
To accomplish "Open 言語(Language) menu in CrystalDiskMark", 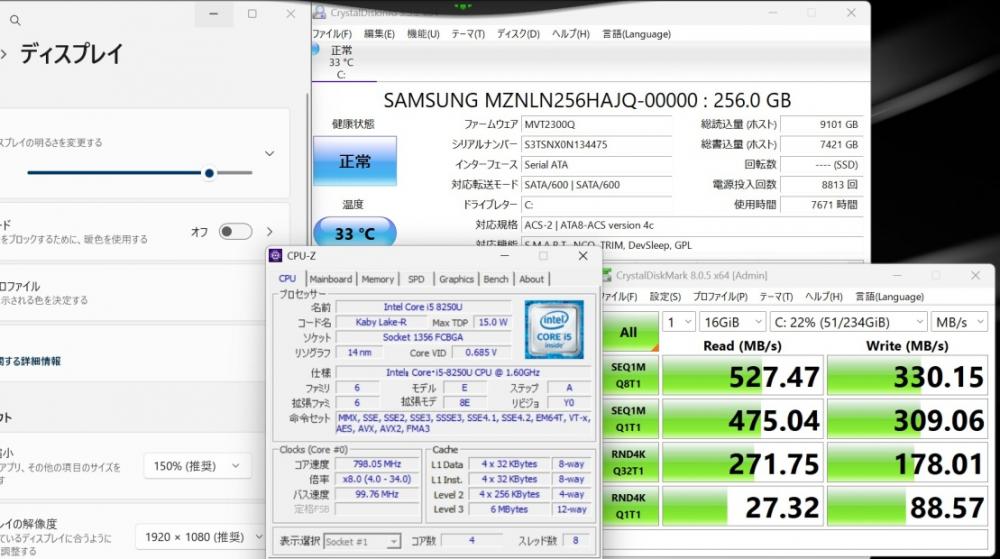I will pos(889,296).
